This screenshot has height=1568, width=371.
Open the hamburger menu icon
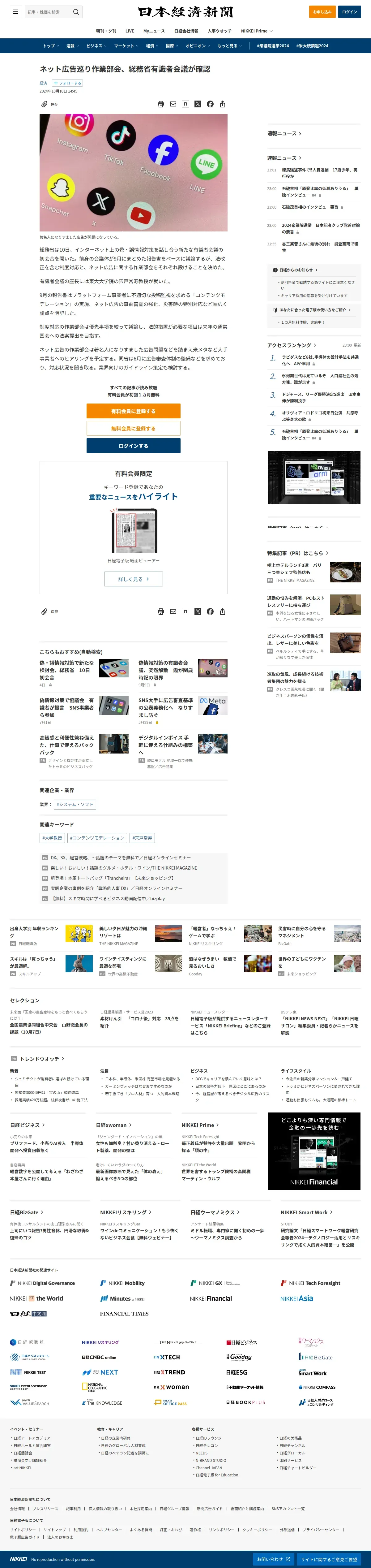pos(16,11)
